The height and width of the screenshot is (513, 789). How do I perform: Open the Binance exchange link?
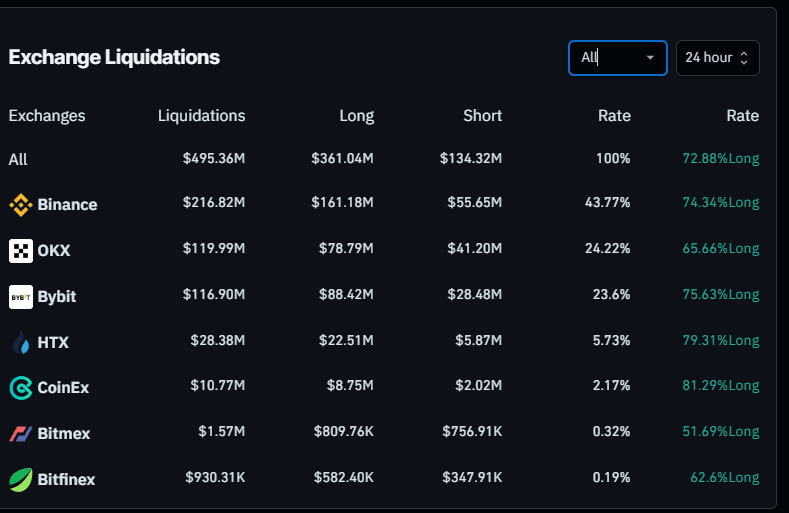(67, 205)
